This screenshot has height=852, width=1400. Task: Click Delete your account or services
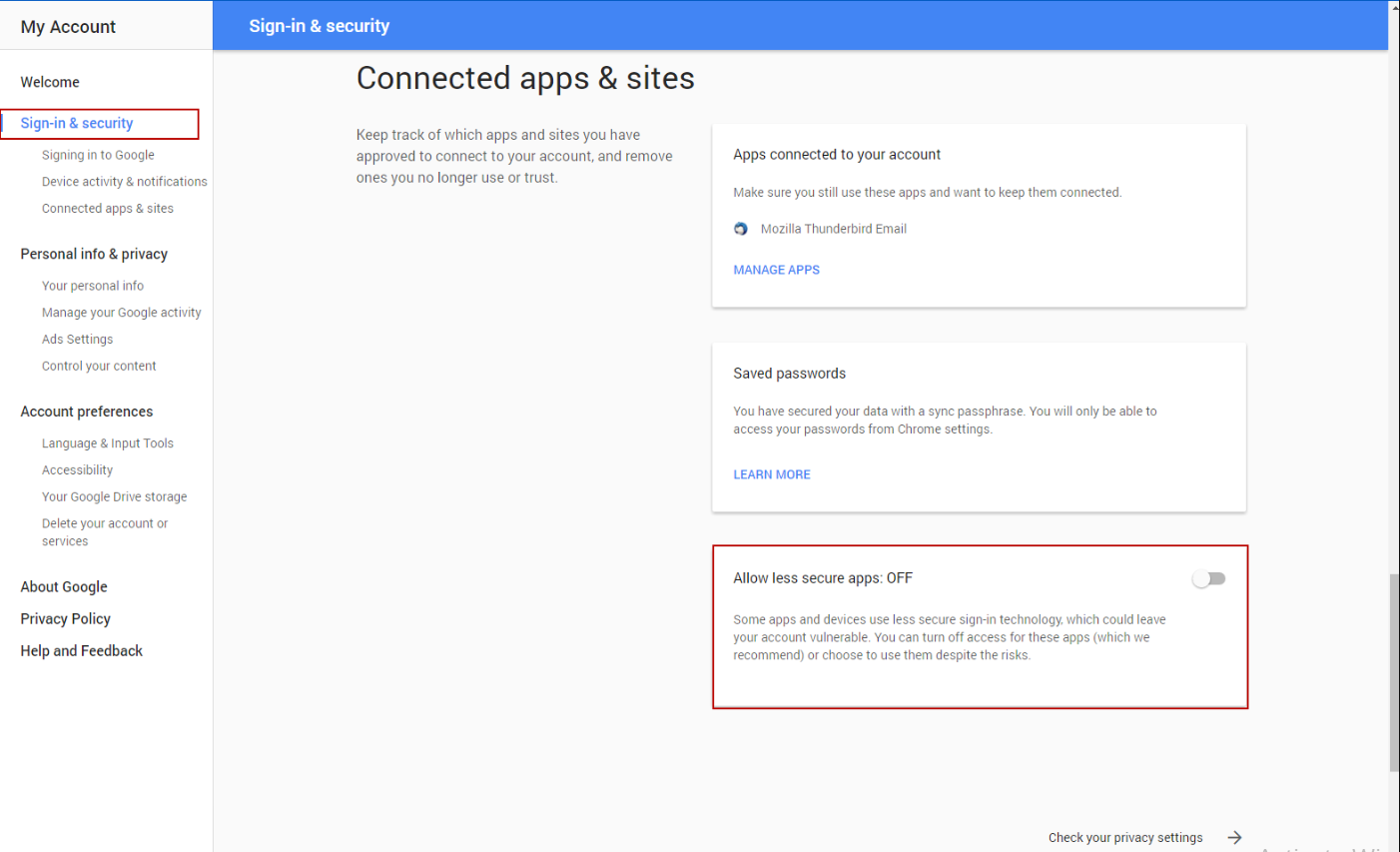[104, 532]
